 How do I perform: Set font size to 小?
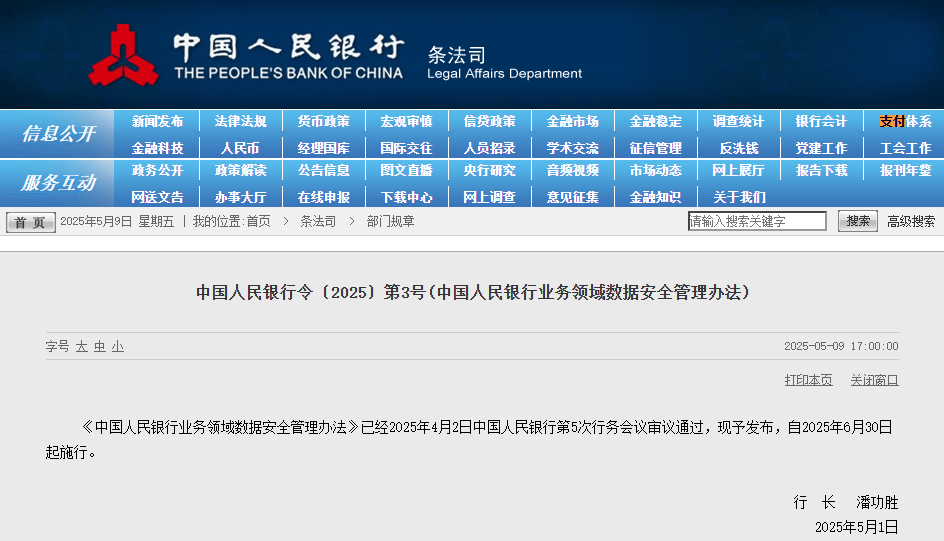(x=118, y=347)
